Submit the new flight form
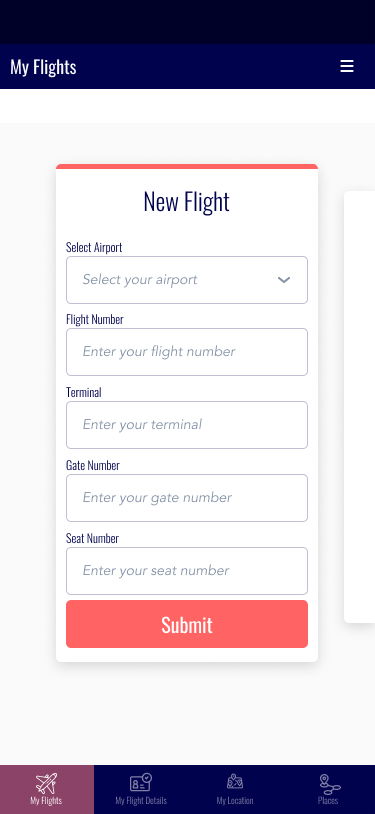This screenshot has height=814, width=375. click(x=187, y=624)
